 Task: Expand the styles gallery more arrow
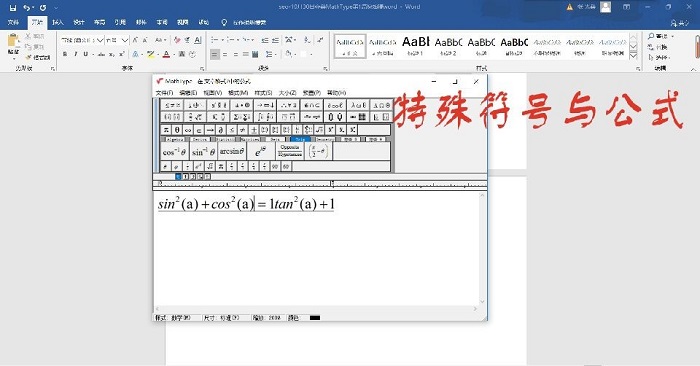click(x=633, y=56)
